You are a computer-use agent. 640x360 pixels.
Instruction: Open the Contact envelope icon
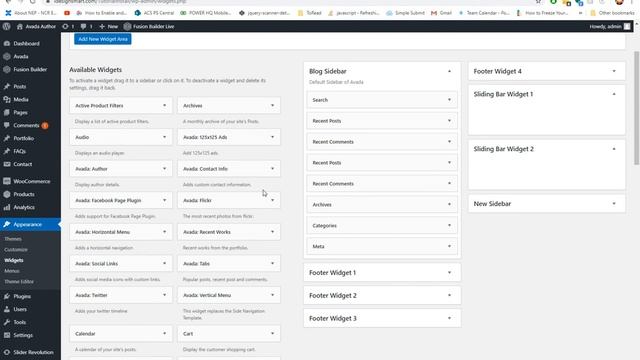point(7,164)
